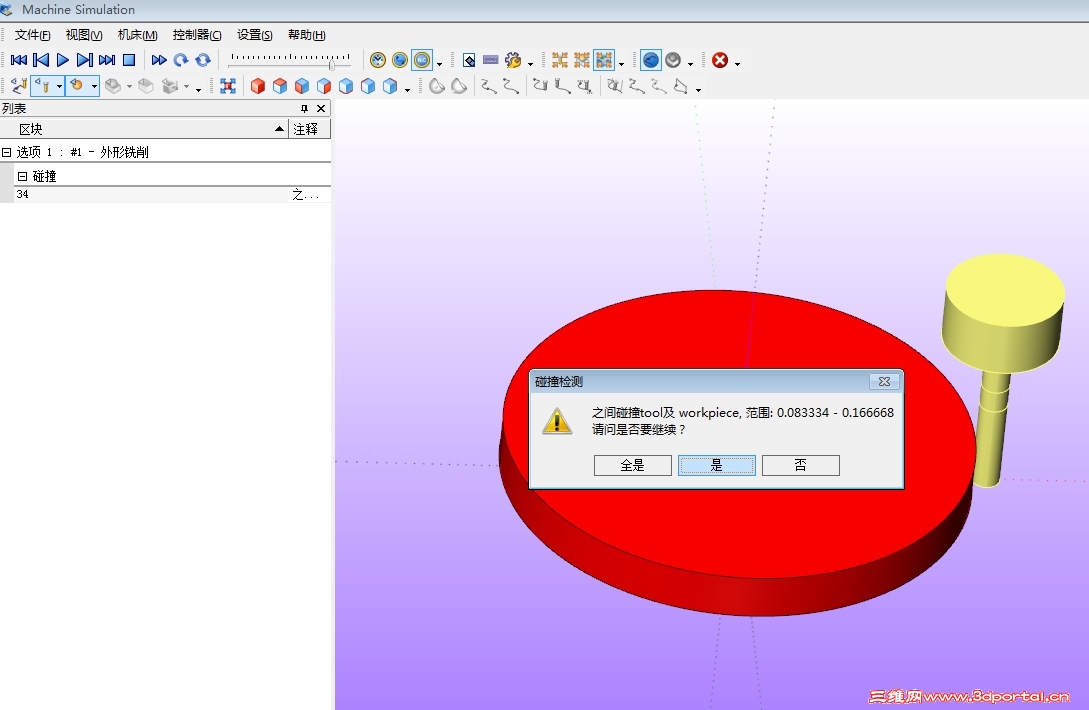
Task: Click 是 button to continue
Action: point(717,465)
